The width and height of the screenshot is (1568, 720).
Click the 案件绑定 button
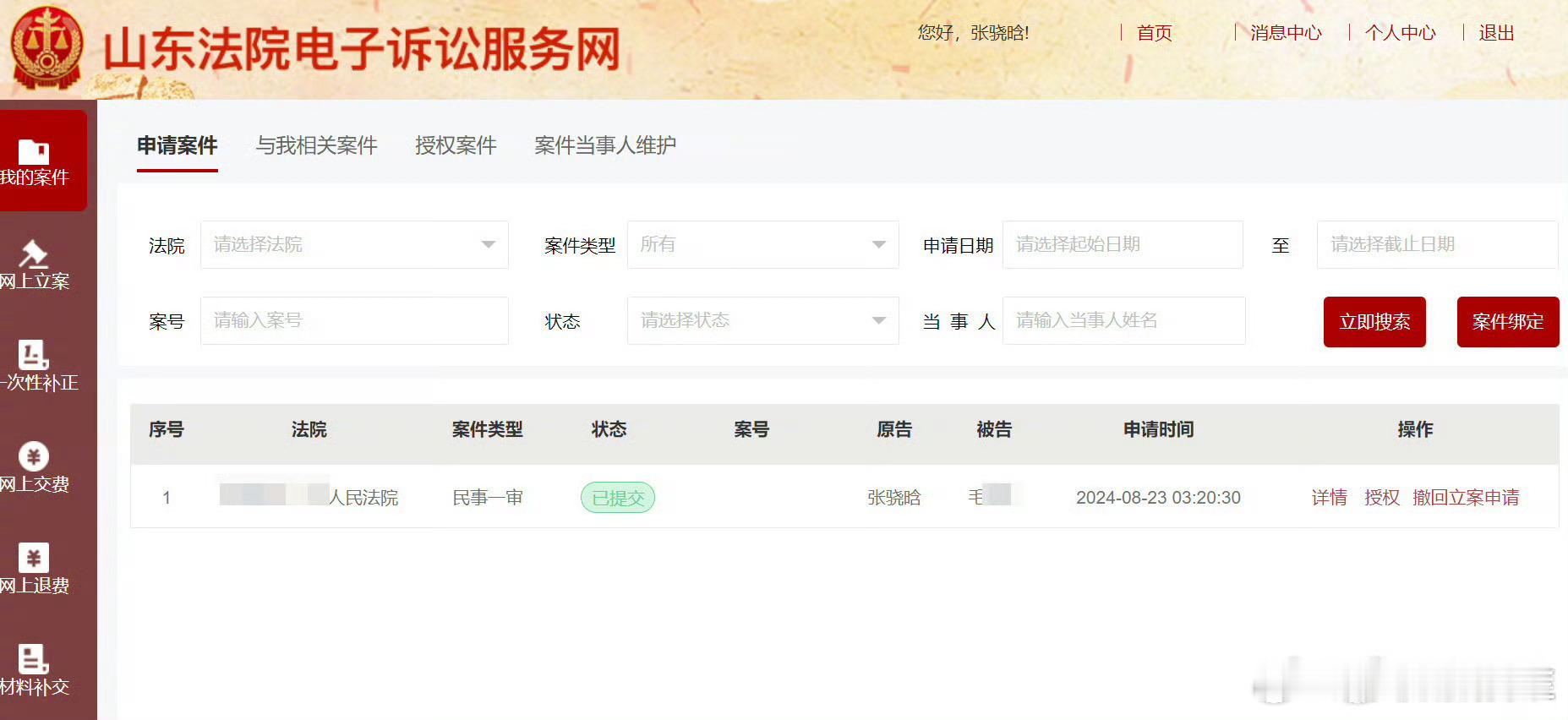pos(1508,322)
